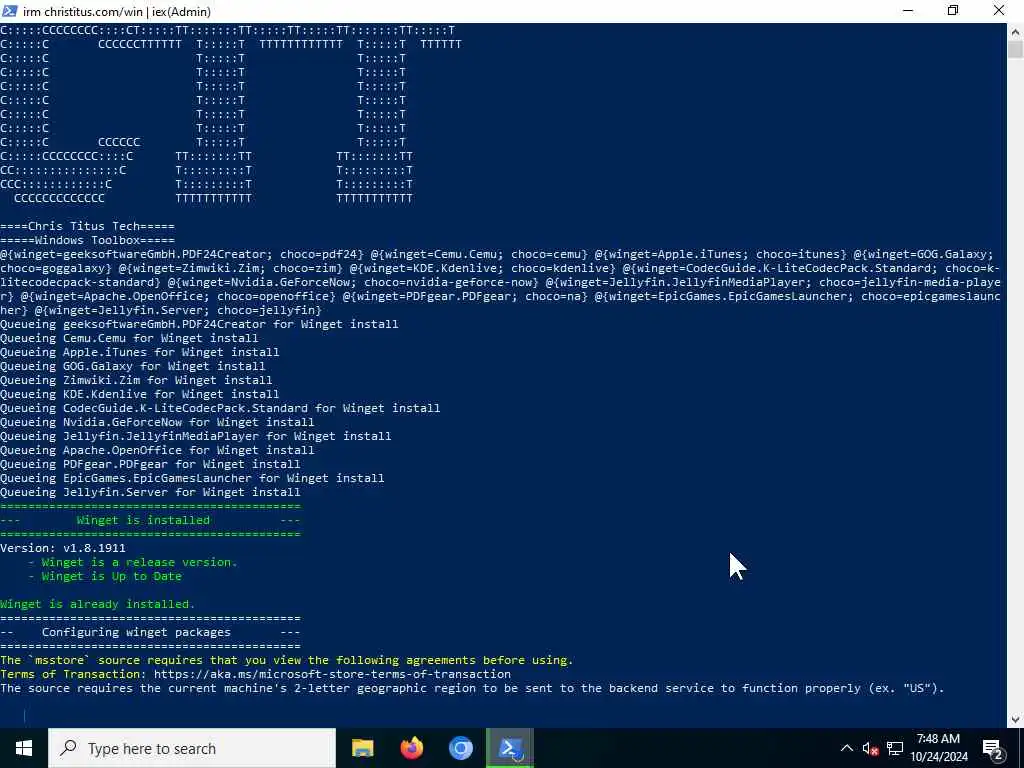The image size is (1024, 768).
Task: Click 'Queueing EpicGames.EpicGamesLauncher for Winget install'
Action: coord(192,479)
